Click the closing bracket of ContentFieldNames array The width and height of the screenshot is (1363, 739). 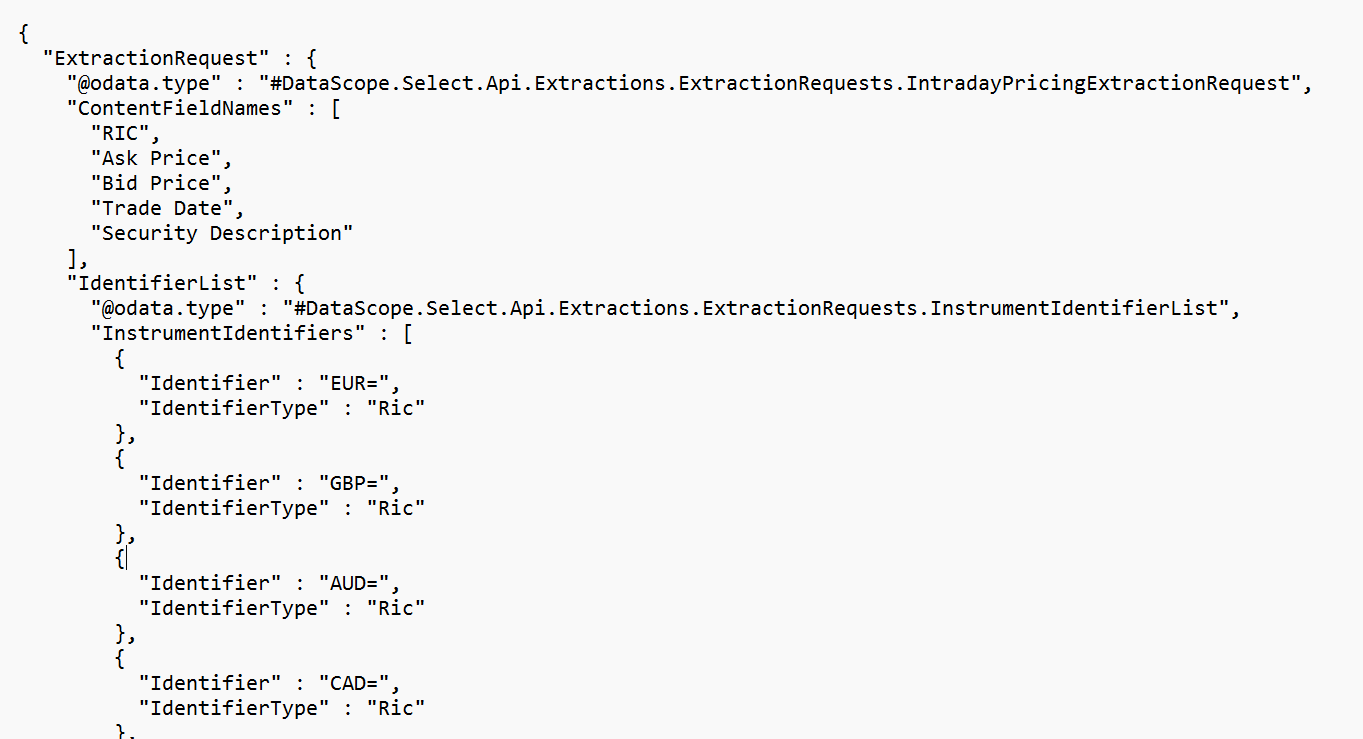(x=72, y=258)
